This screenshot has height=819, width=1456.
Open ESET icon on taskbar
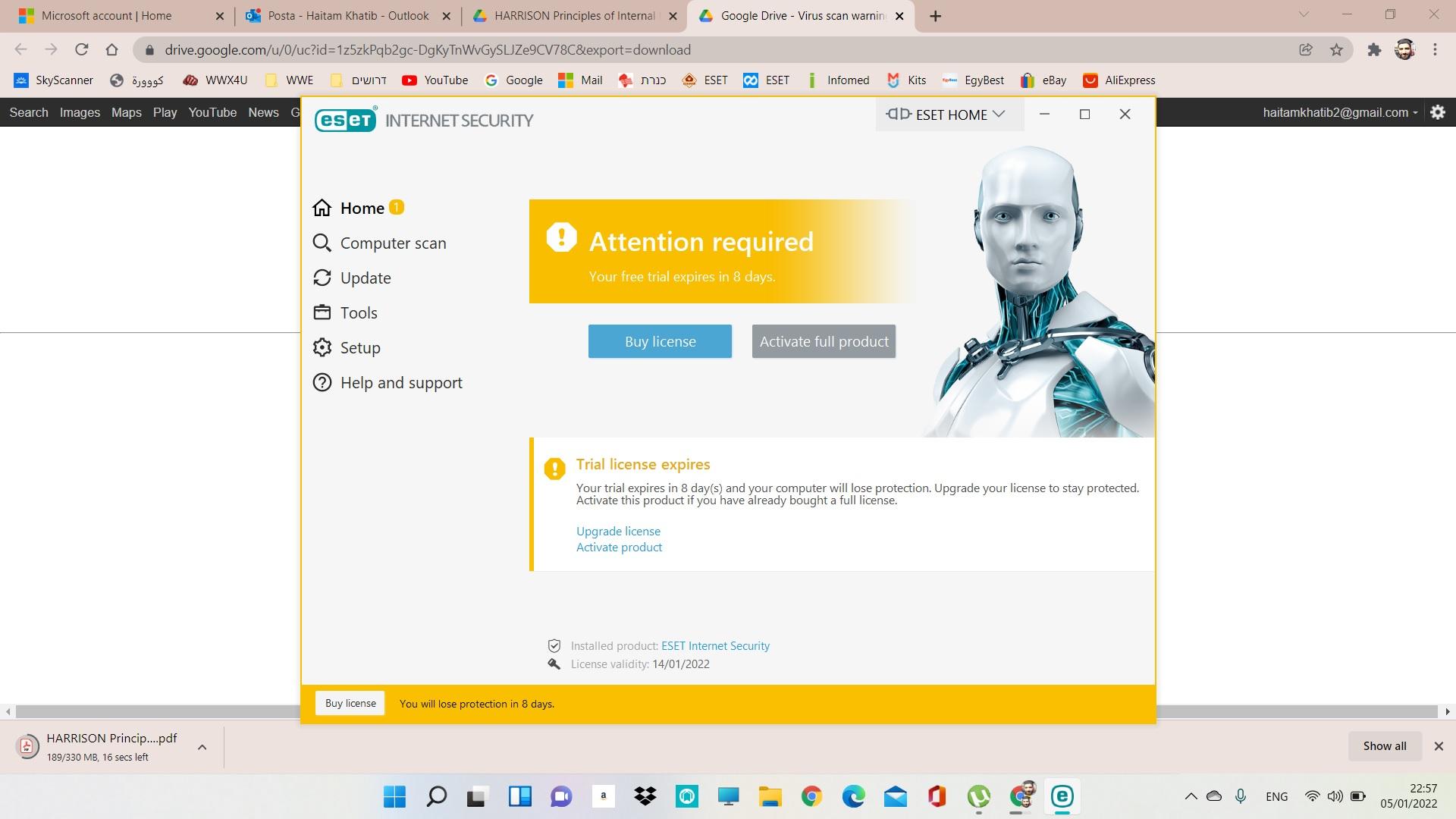click(x=1062, y=796)
